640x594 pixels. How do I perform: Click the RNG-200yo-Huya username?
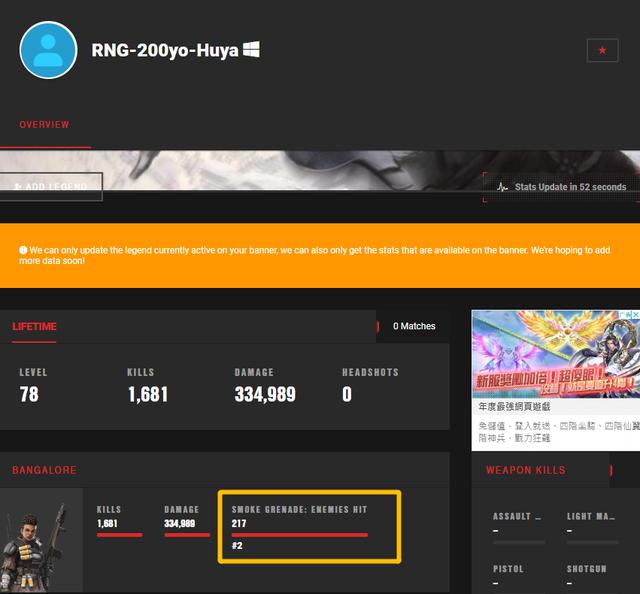click(x=165, y=50)
